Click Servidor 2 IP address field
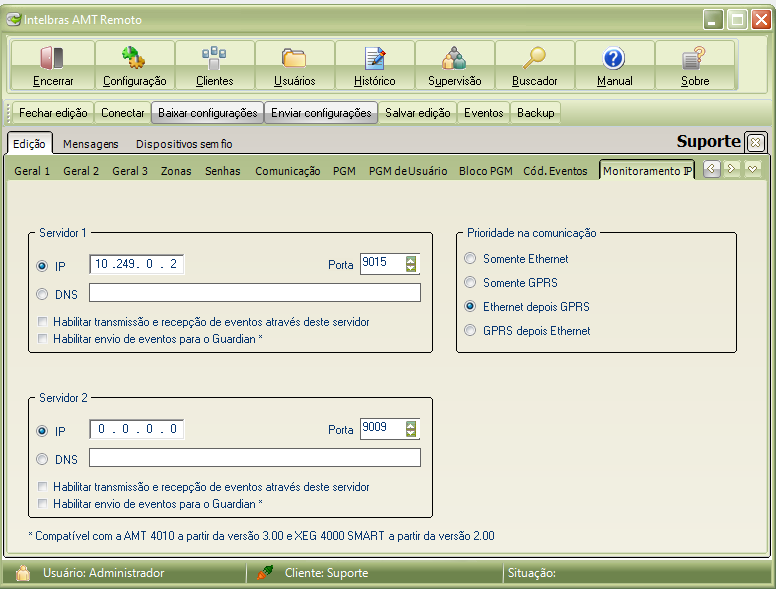The height and width of the screenshot is (592, 776). (137, 429)
